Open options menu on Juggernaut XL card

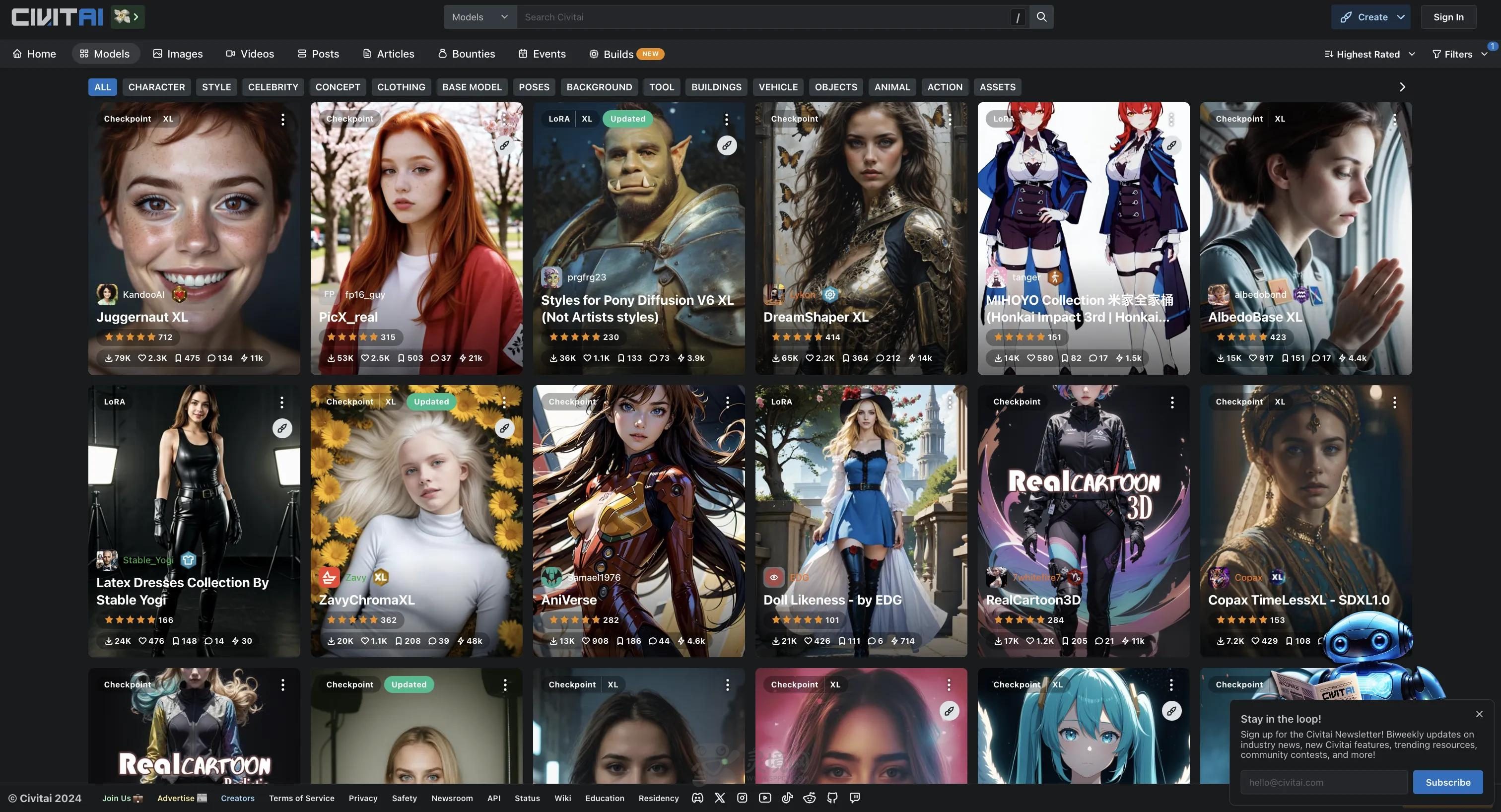[x=282, y=120]
